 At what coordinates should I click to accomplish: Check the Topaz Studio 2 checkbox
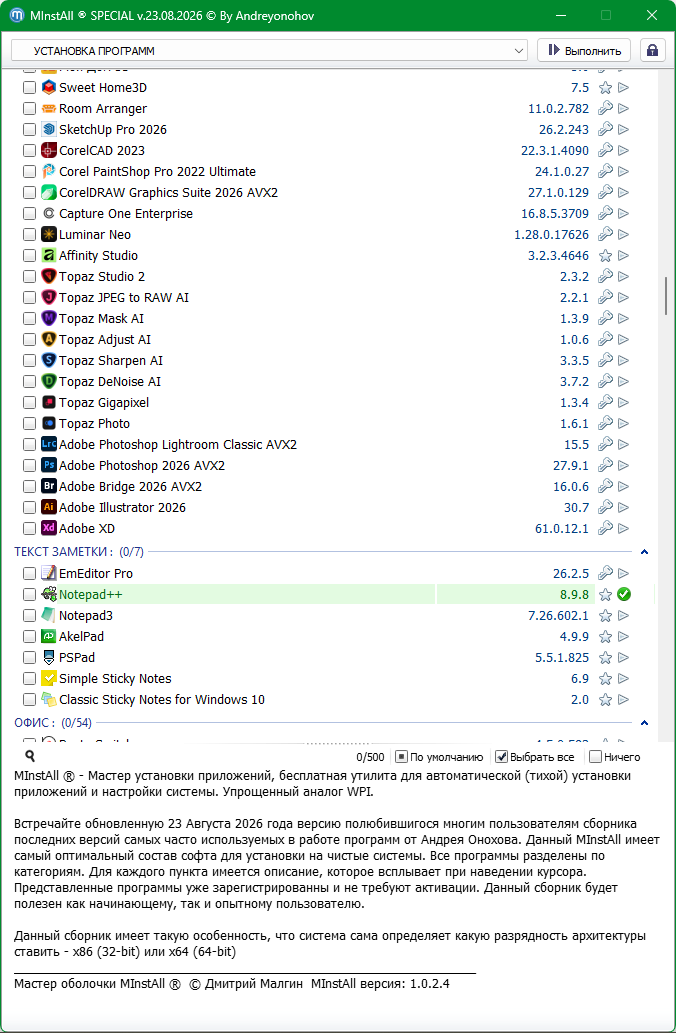(29, 277)
